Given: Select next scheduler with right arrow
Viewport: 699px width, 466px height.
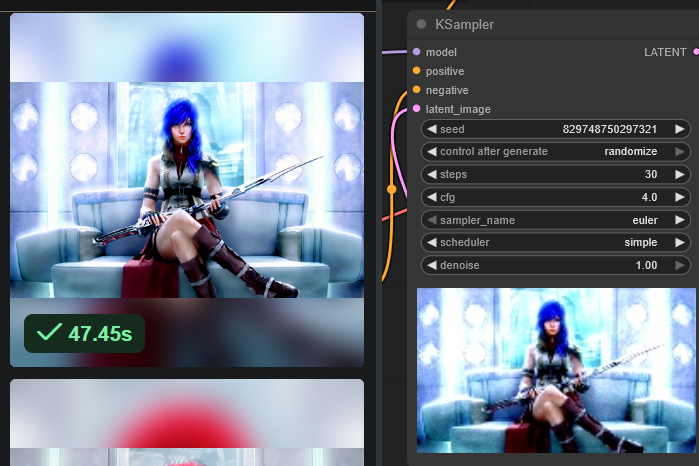Looking at the screenshot, I should click(679, 242).
